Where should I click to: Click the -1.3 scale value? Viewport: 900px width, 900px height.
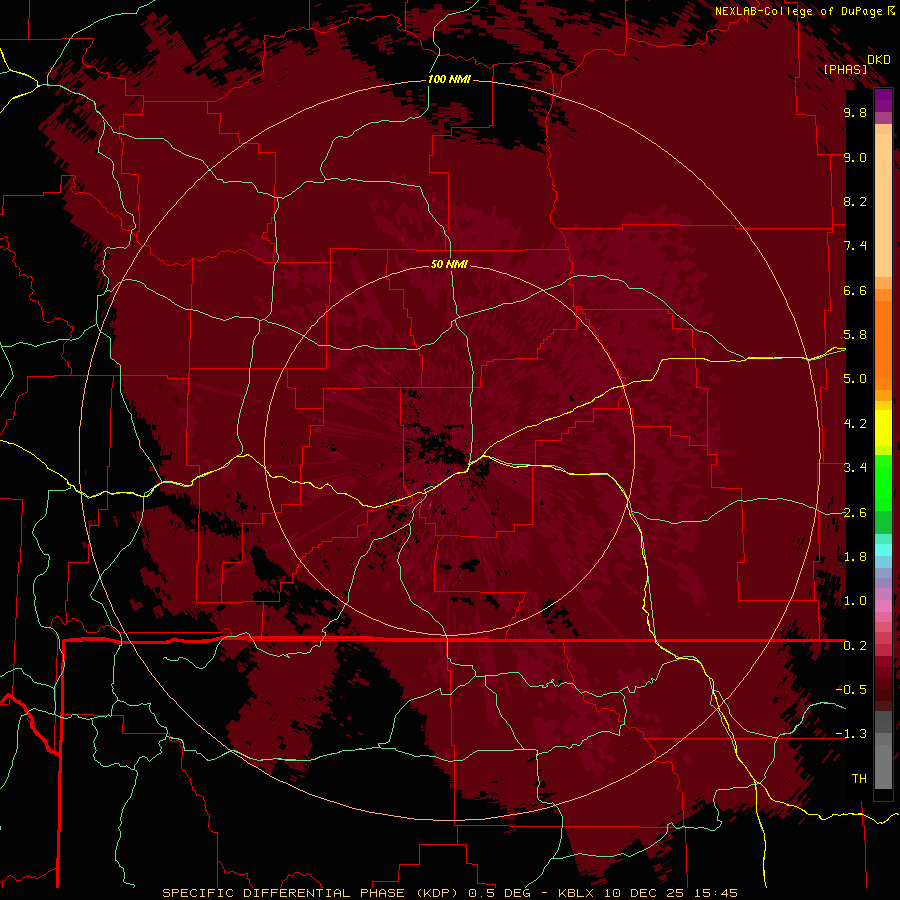click(851, 734)
